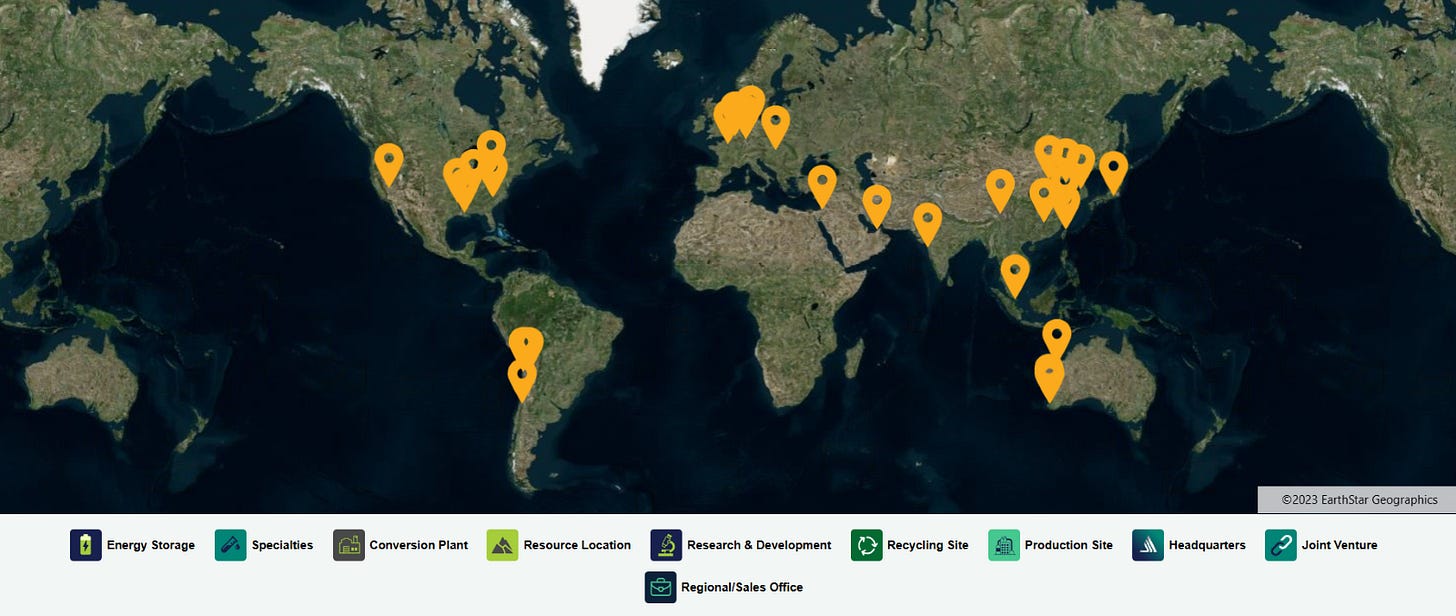Click the Production Site building icon

(1004, 545)
